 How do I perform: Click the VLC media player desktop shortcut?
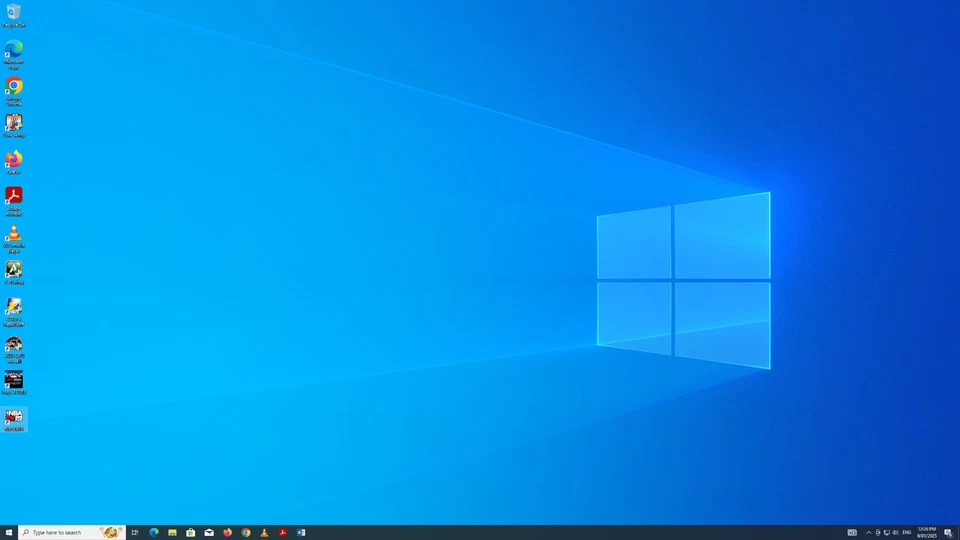(14, 234)
